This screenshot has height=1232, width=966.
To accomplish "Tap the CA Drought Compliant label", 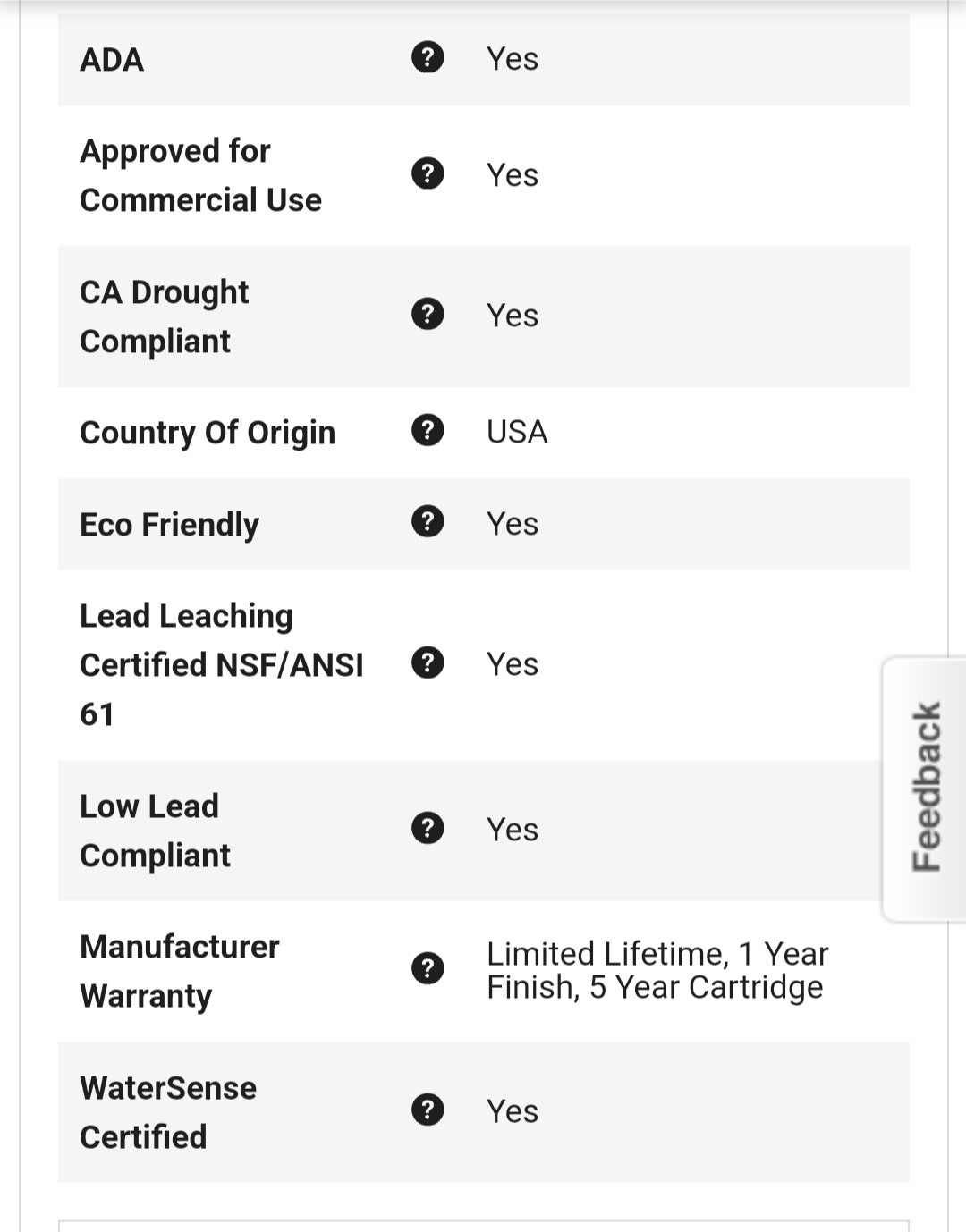I will point(165,316).
